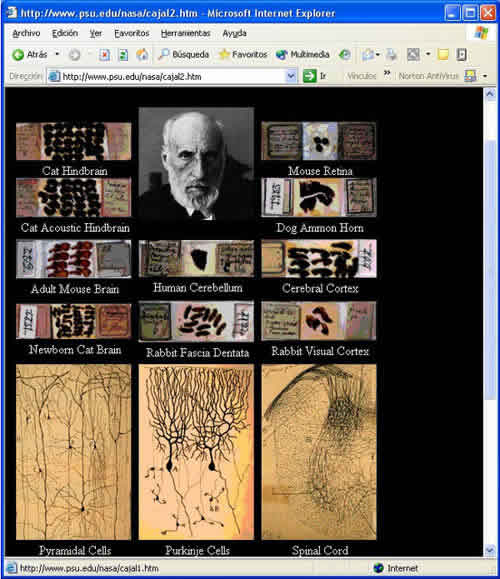Open the Norton AntiVirus dropdown arrow
This screenshot has width=500, height=579.
click(485, 76)
